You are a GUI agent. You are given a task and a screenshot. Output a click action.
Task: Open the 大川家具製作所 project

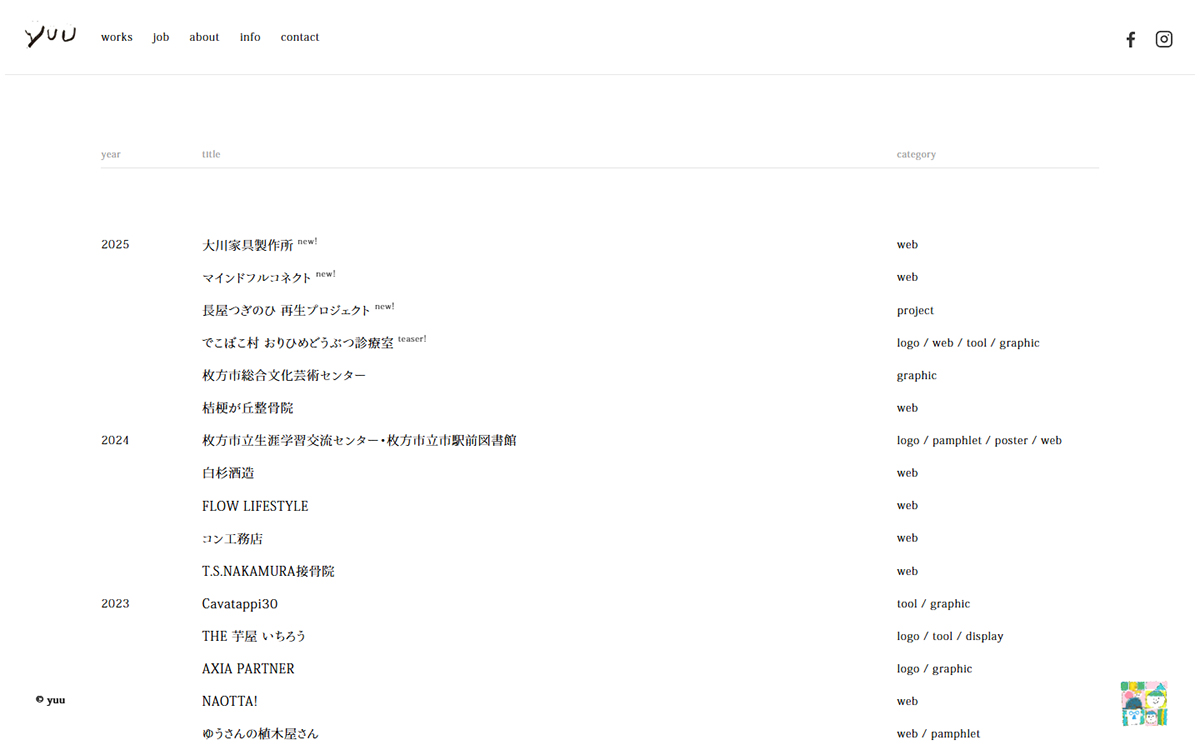[248, 245]
